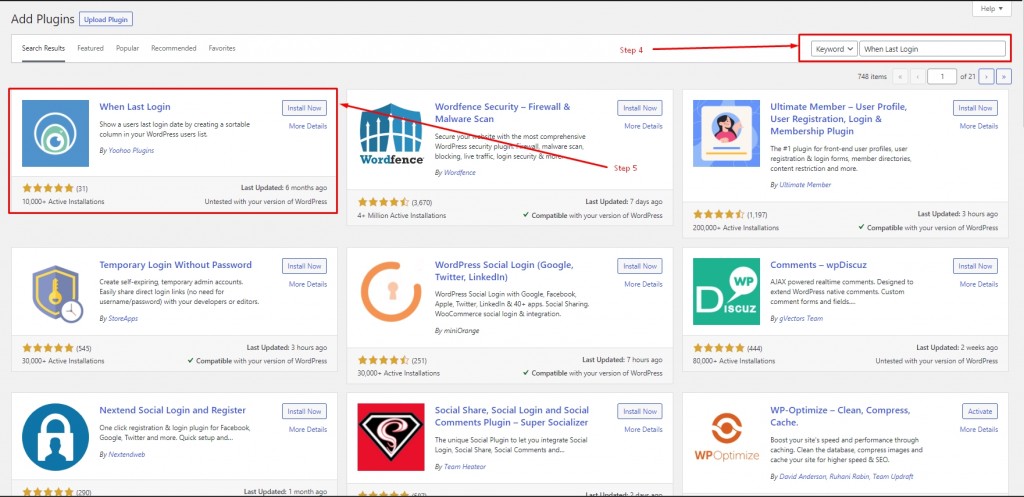Viewport: 1024px width, 497px height.
Task: Click the WordPress Social Login orange icon
Action: point(391,291)
